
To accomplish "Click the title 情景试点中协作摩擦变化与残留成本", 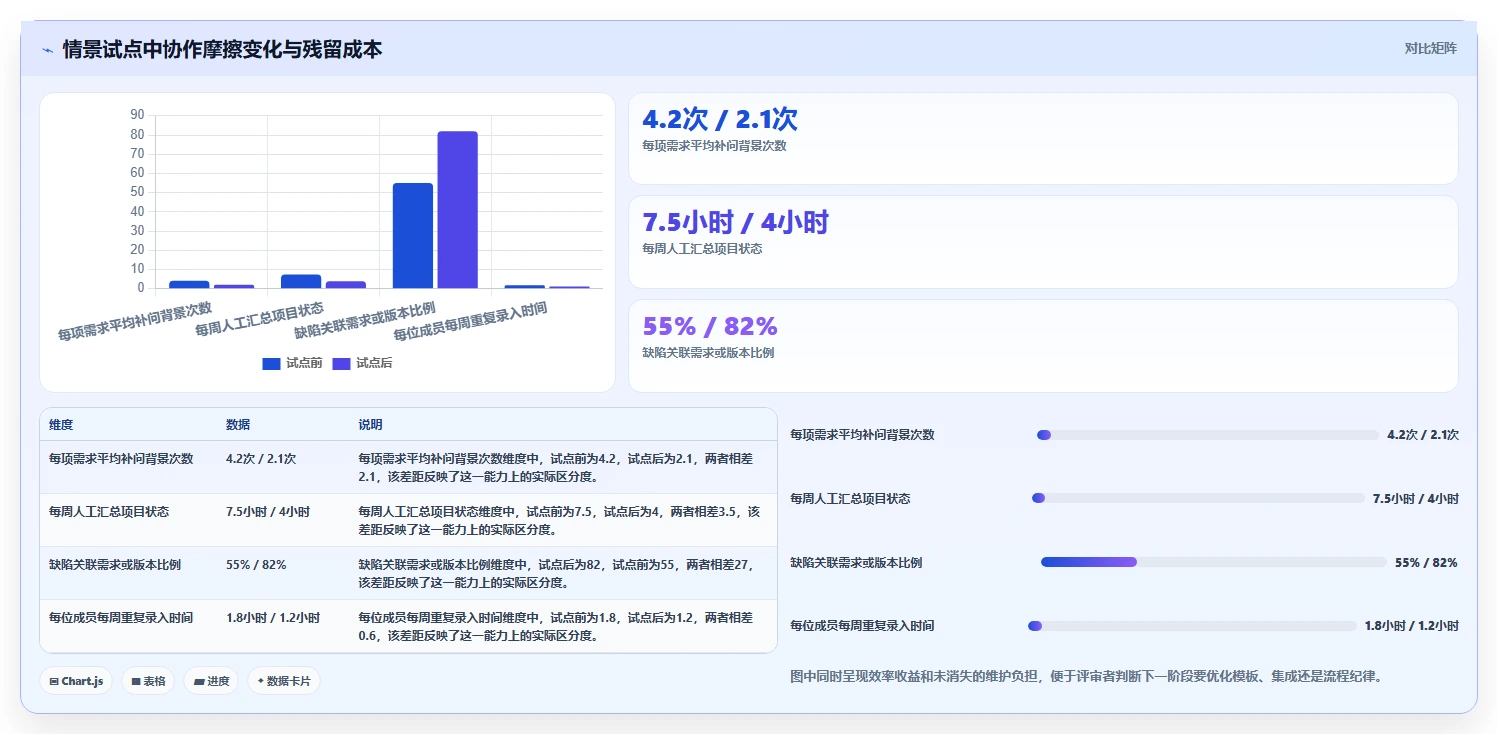I will [222, 49].
